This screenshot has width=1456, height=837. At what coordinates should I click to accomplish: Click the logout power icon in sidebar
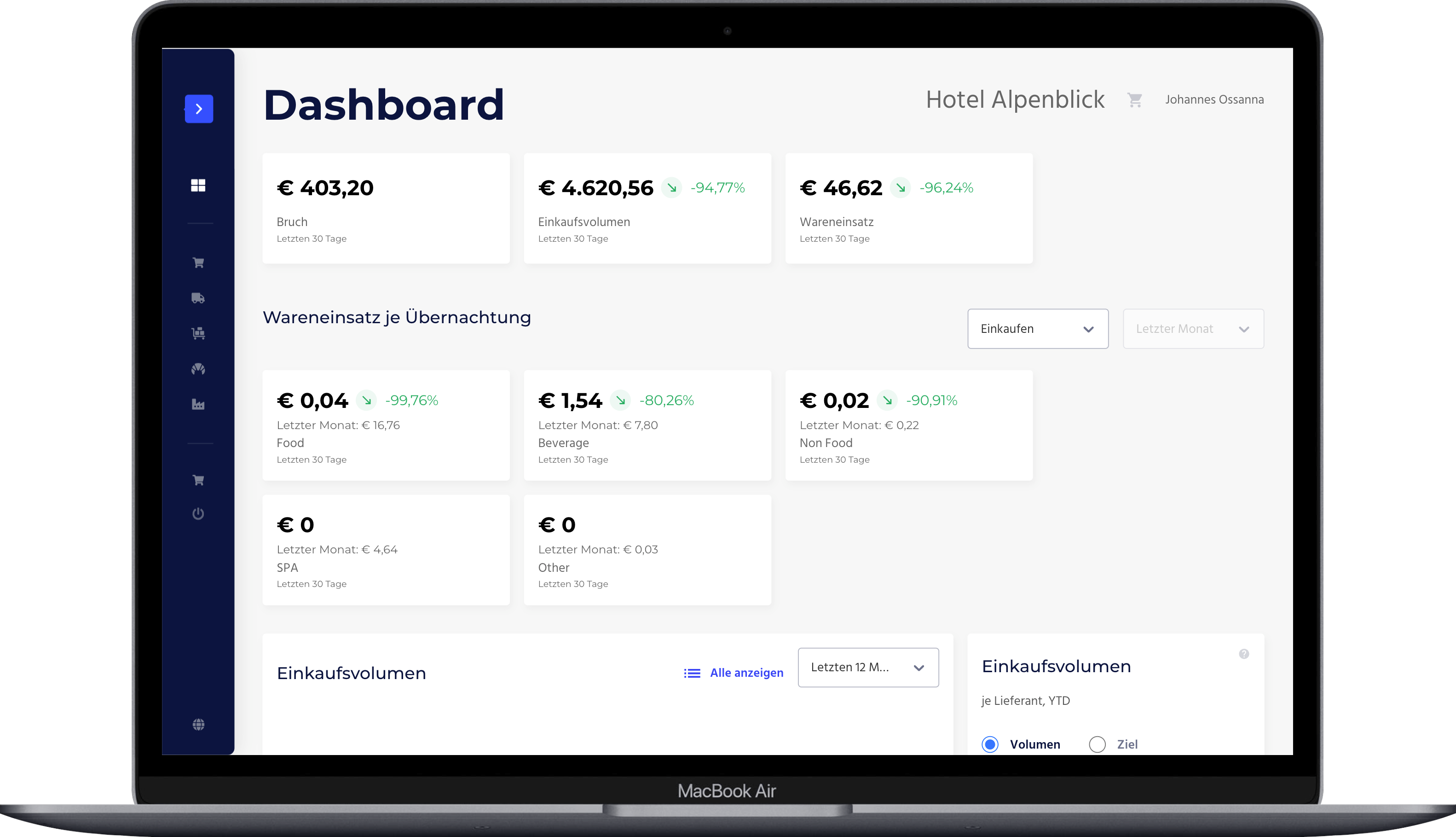pyautogui.click(x=198, y=513)
